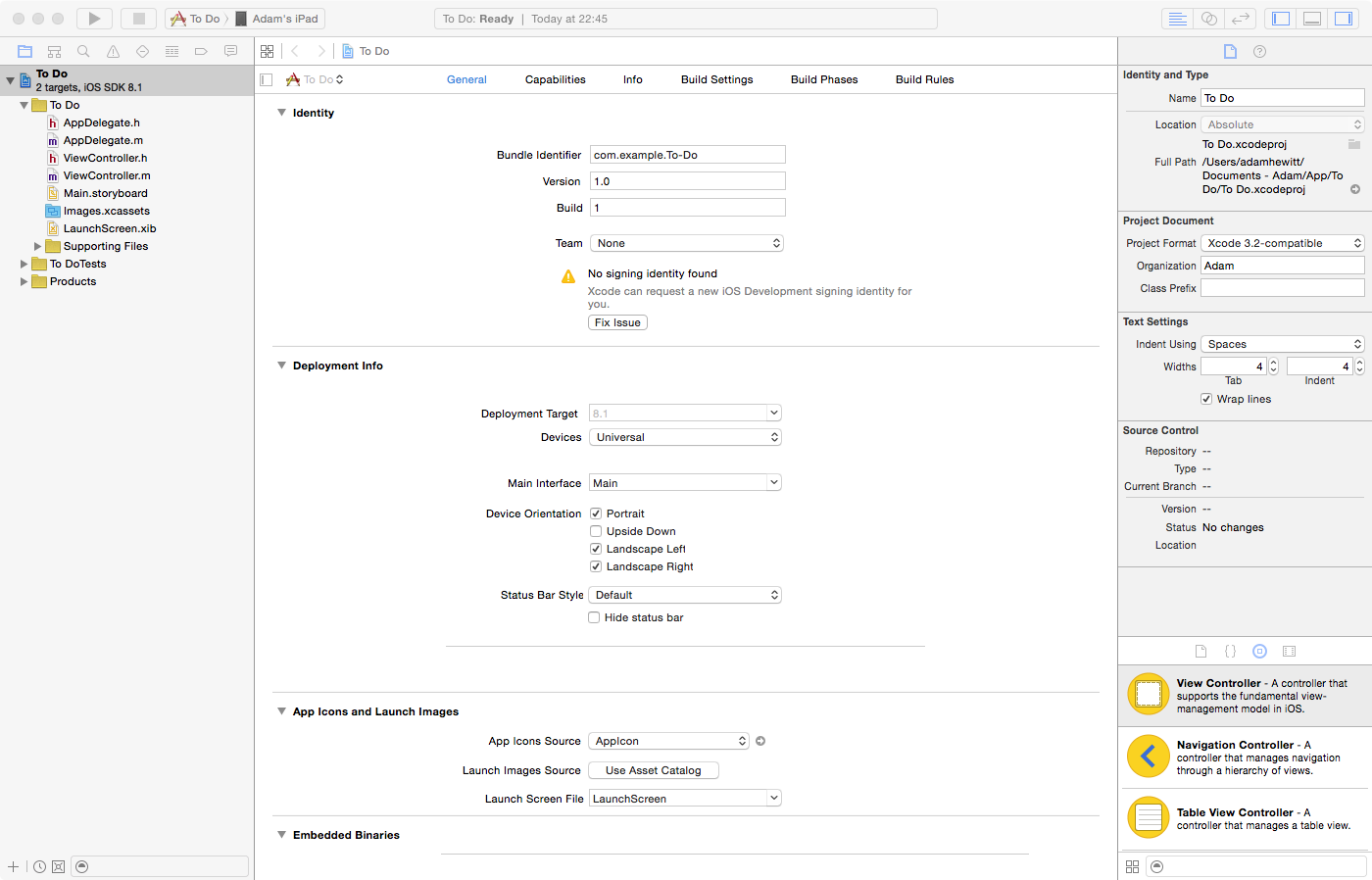Open the Report navigator

(230, 51)
